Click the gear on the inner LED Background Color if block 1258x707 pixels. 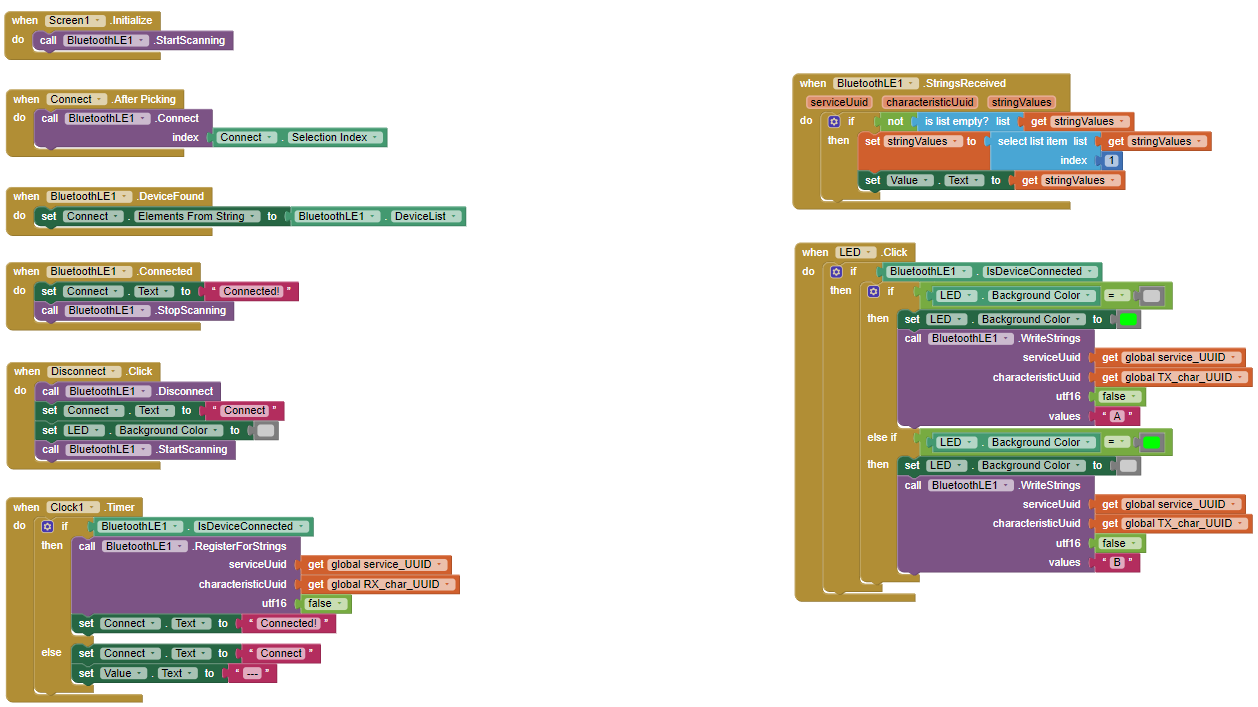874,291
